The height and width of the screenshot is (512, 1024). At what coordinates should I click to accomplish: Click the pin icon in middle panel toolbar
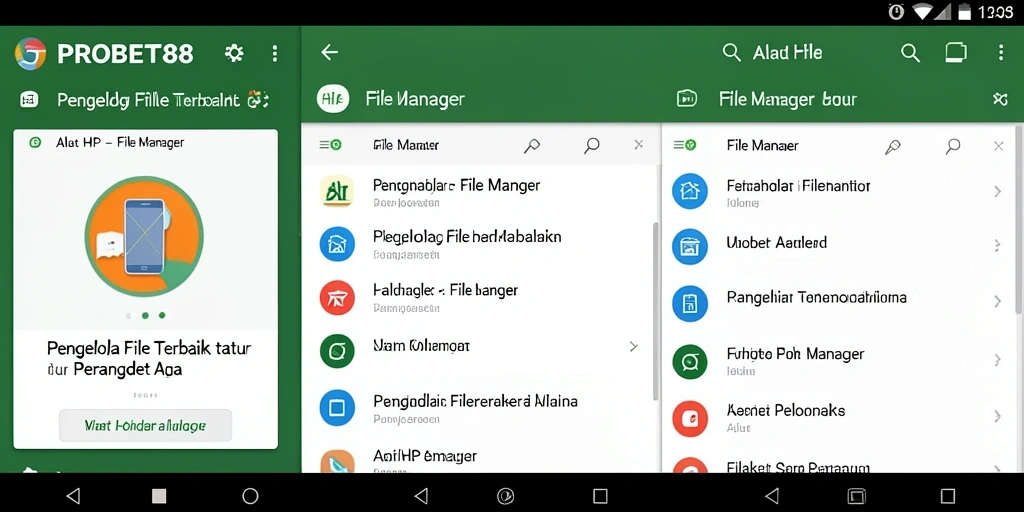coord(532,146)
